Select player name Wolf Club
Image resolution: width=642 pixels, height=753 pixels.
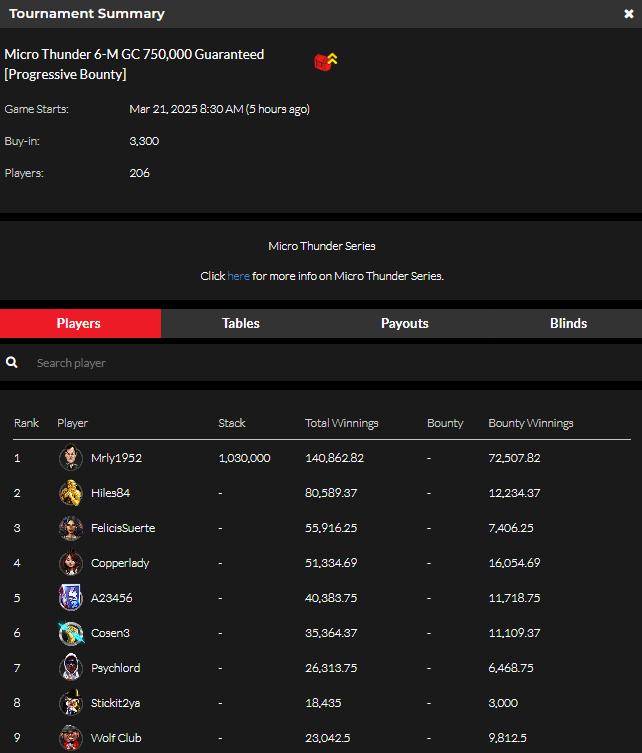click(x=116, y=738)
